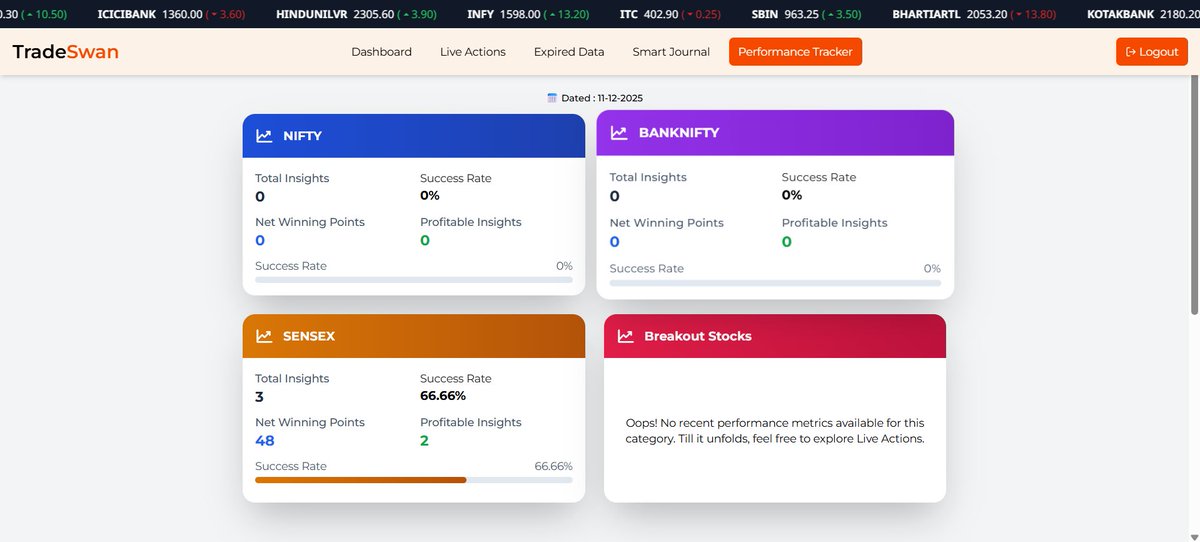Click the INFY ticker entry

click(530, 15)
